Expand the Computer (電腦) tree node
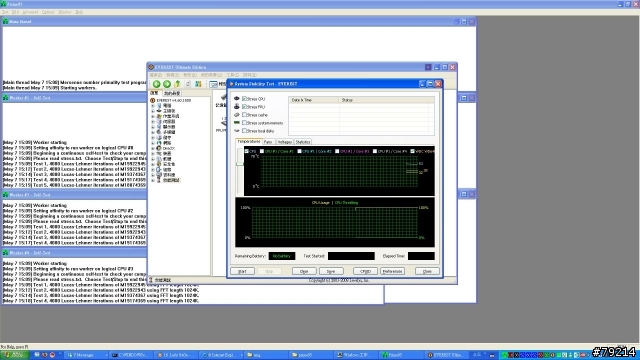This screenshot has width=640, height=360. [153, 106]
